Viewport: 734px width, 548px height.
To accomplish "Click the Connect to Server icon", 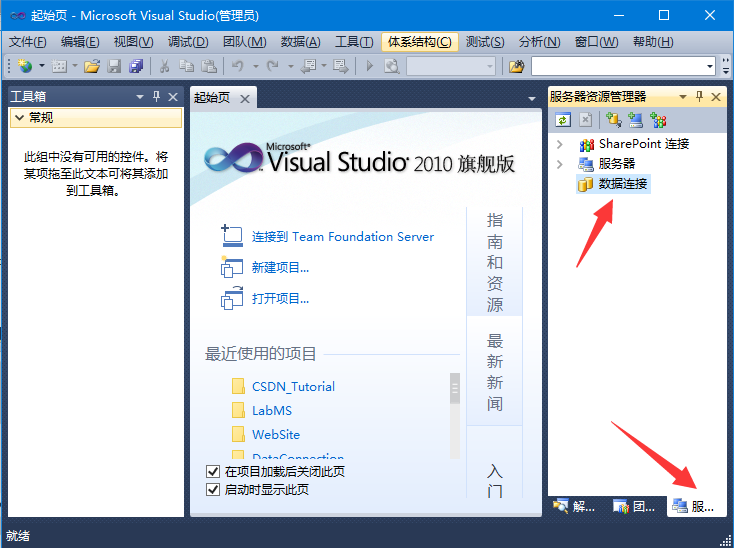I will (635, 120).
